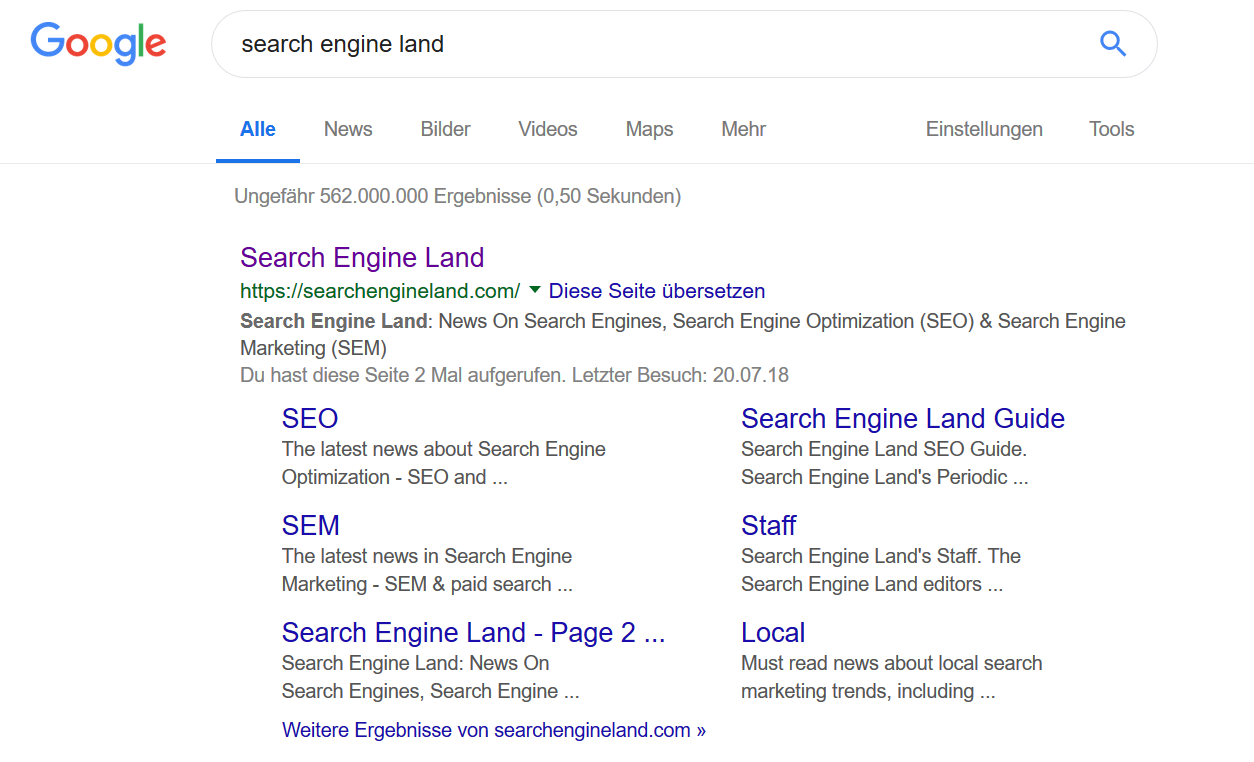
Task: Click the blue search magnifier icon
Action: point(1112,44)
